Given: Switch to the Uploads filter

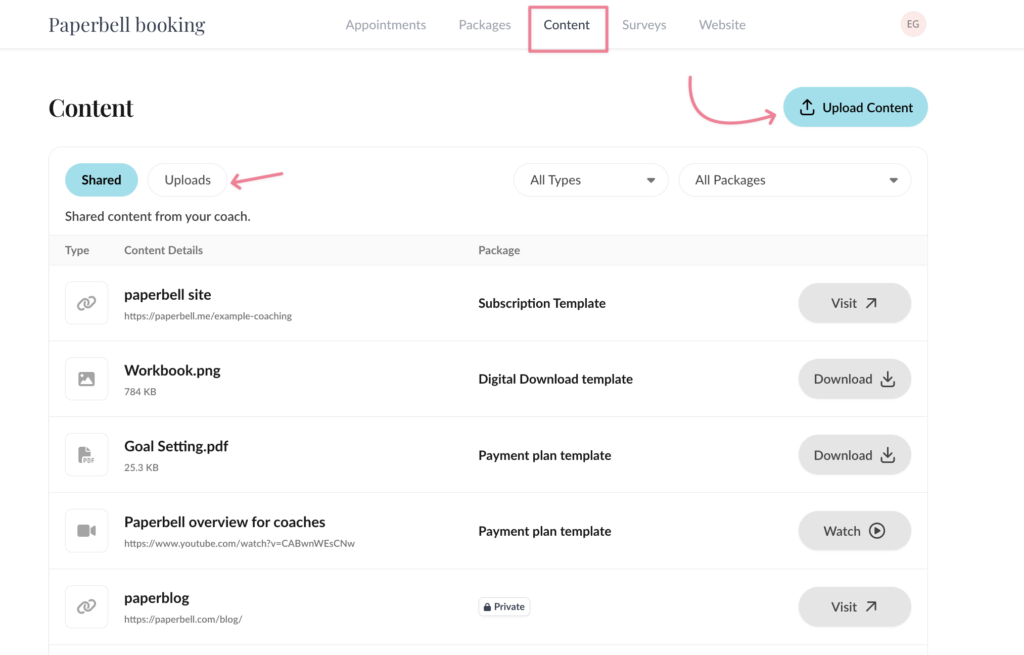Looking at the screenshot, I should 187,180.
